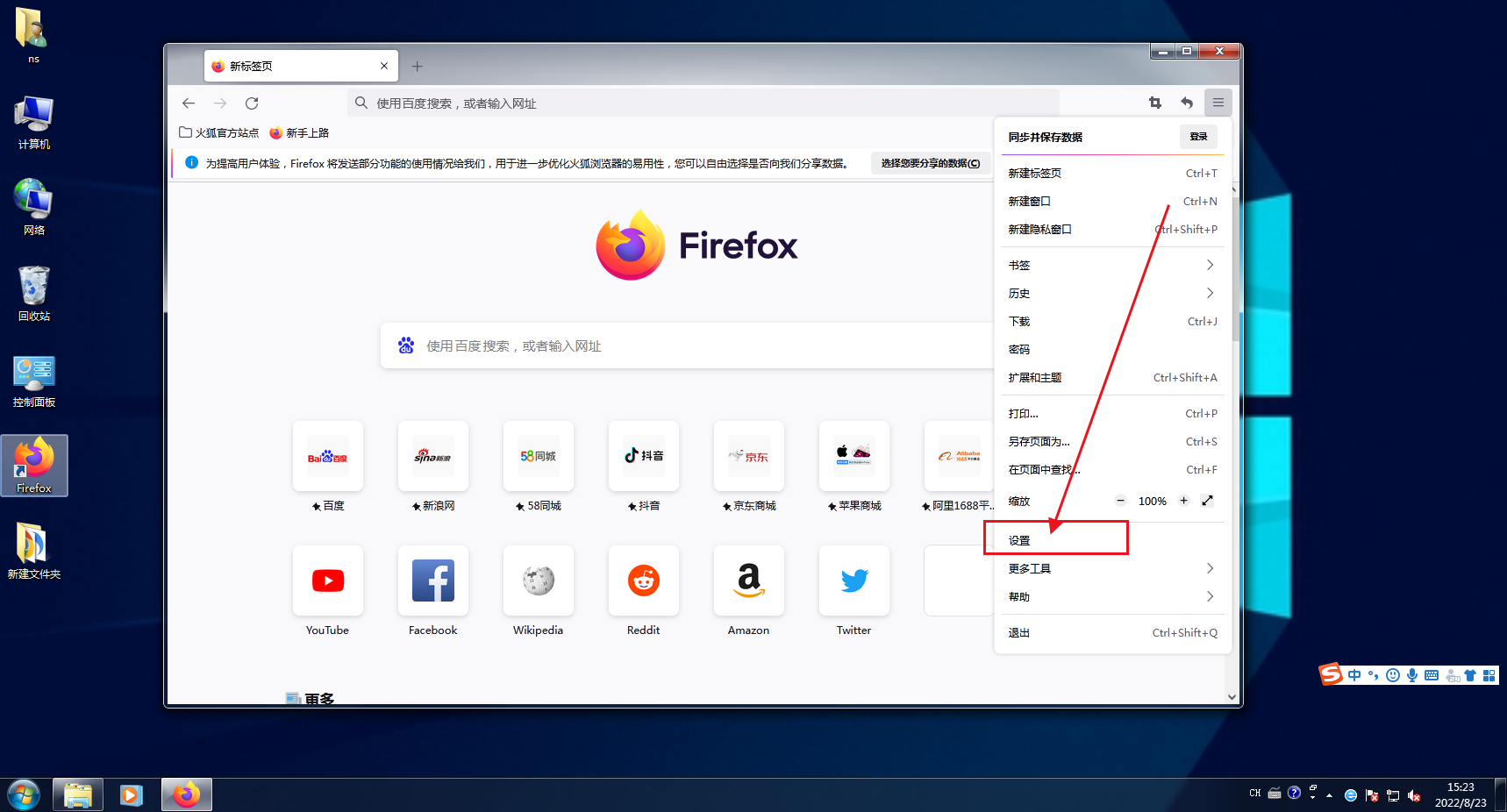
Task: Click 选择您要分享的数据 button
Action: coord(931,163)
